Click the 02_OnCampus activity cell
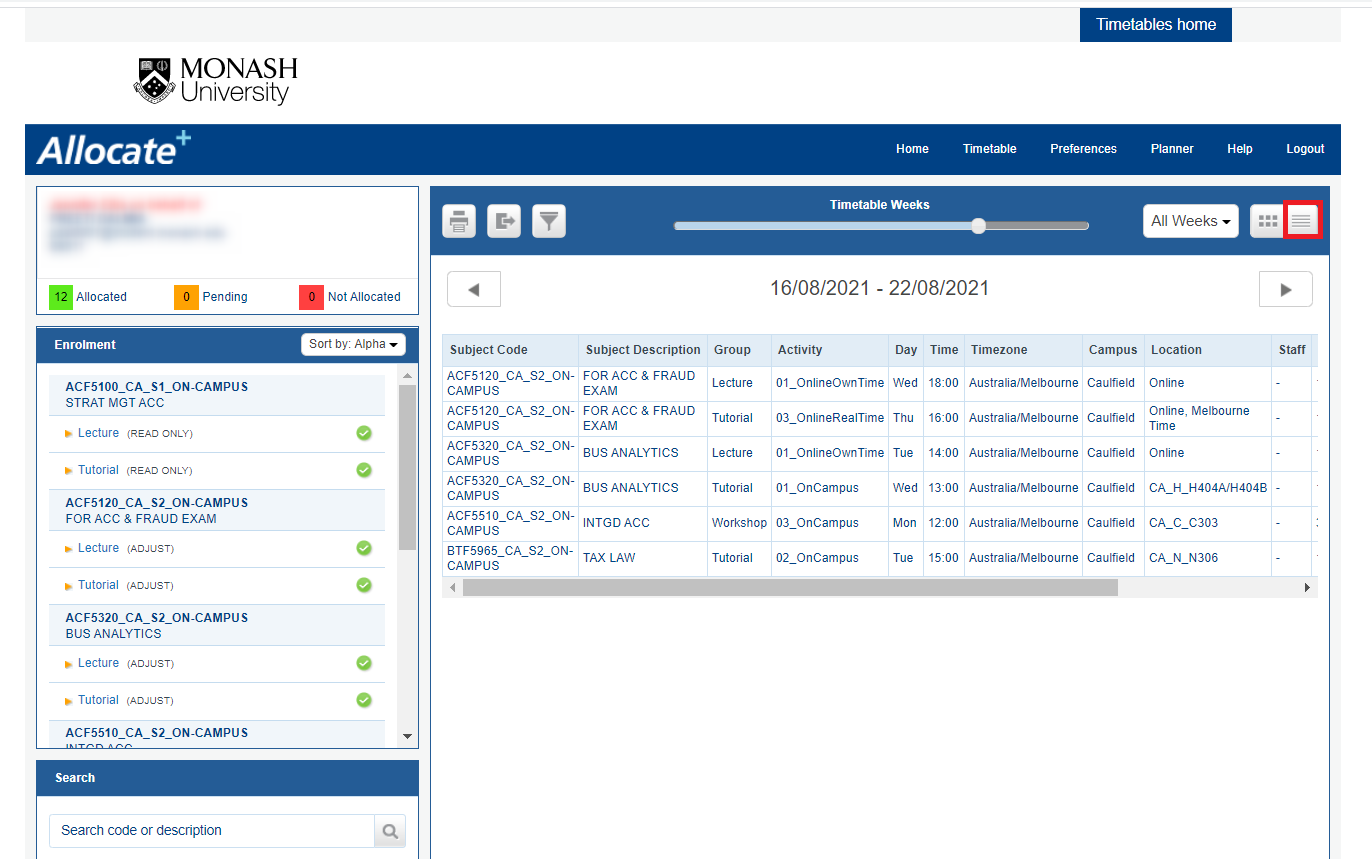Image resolution: width=1372 pixels, height=859 pixels. [830, 558]
